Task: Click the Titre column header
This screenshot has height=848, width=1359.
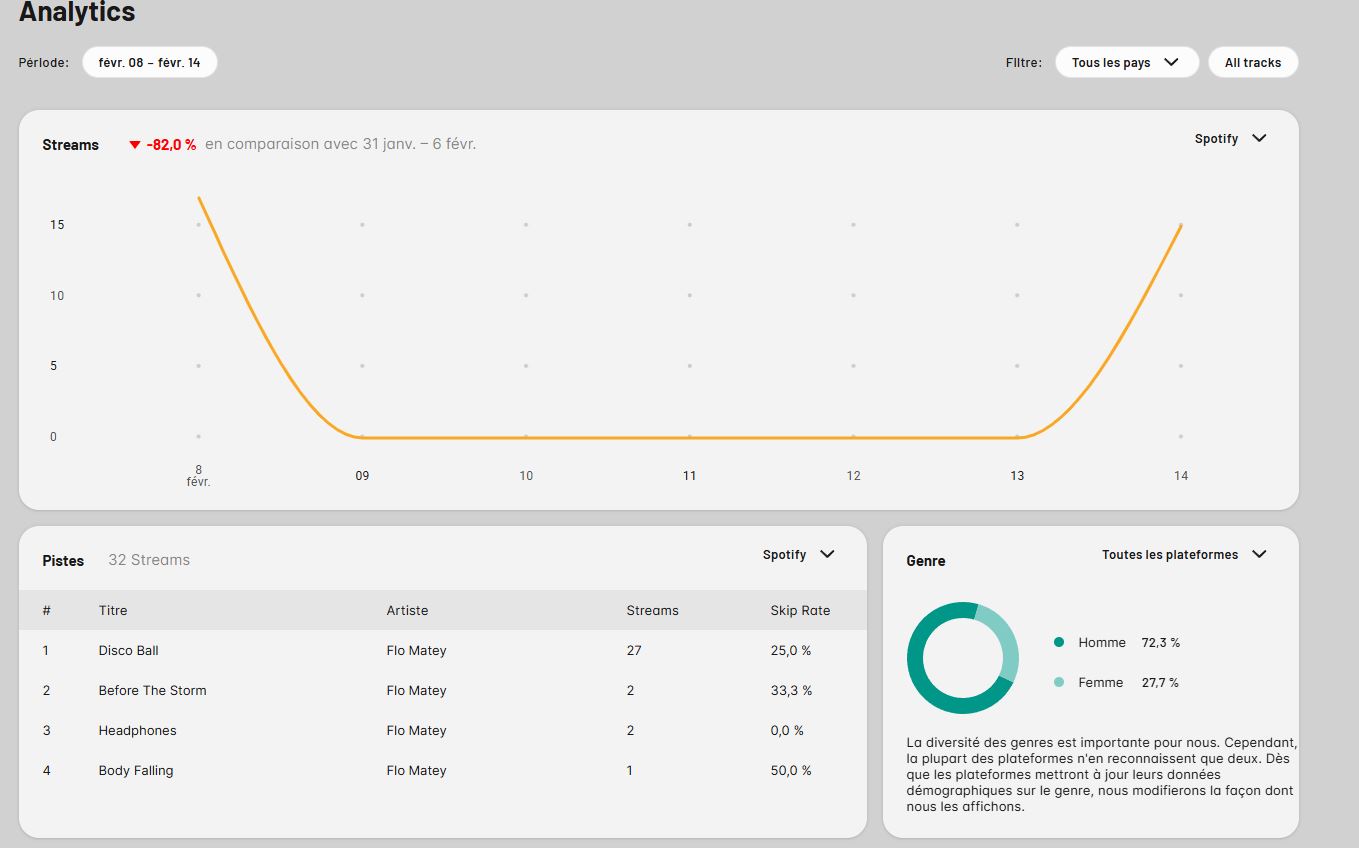Action: (113, 610)
